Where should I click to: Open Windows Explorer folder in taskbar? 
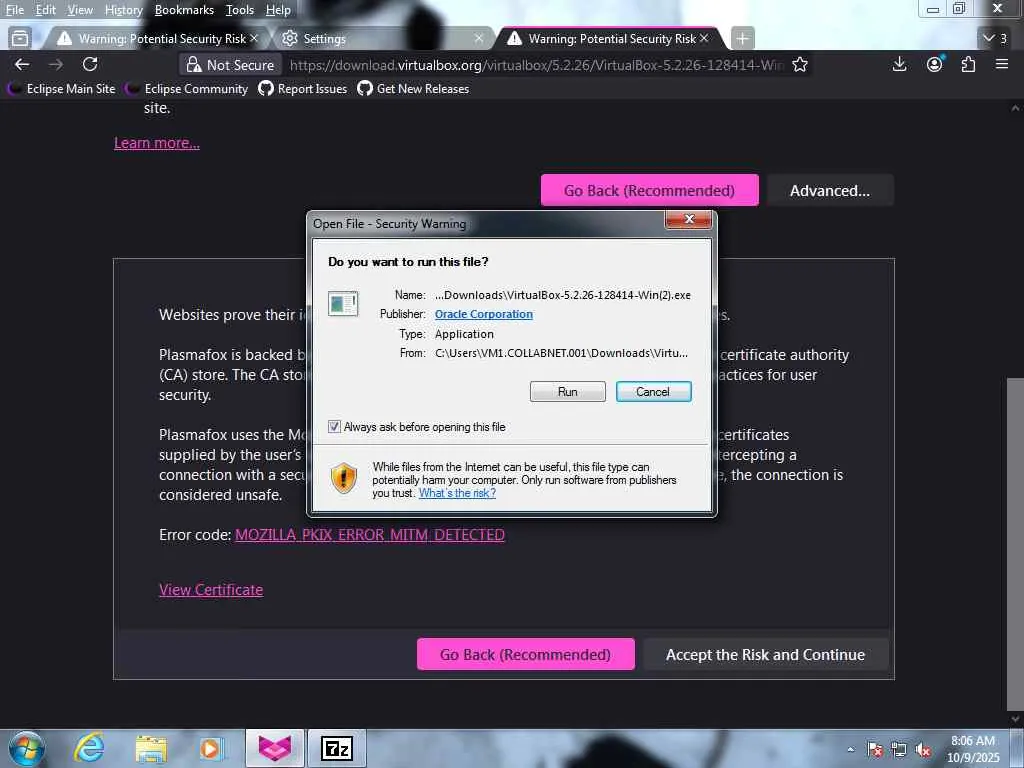point(151,748)
